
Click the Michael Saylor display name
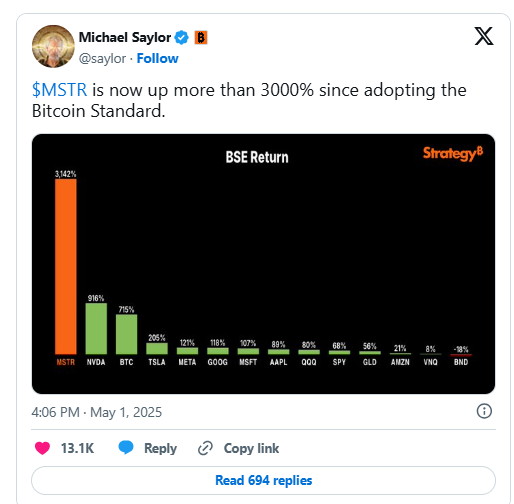[x=125, y=37]
